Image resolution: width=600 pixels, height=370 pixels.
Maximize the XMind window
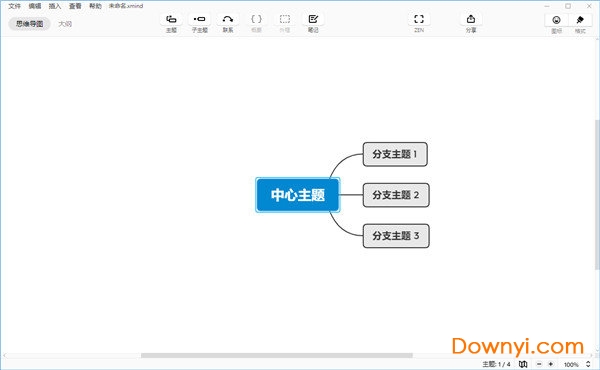tap(568, 6)
